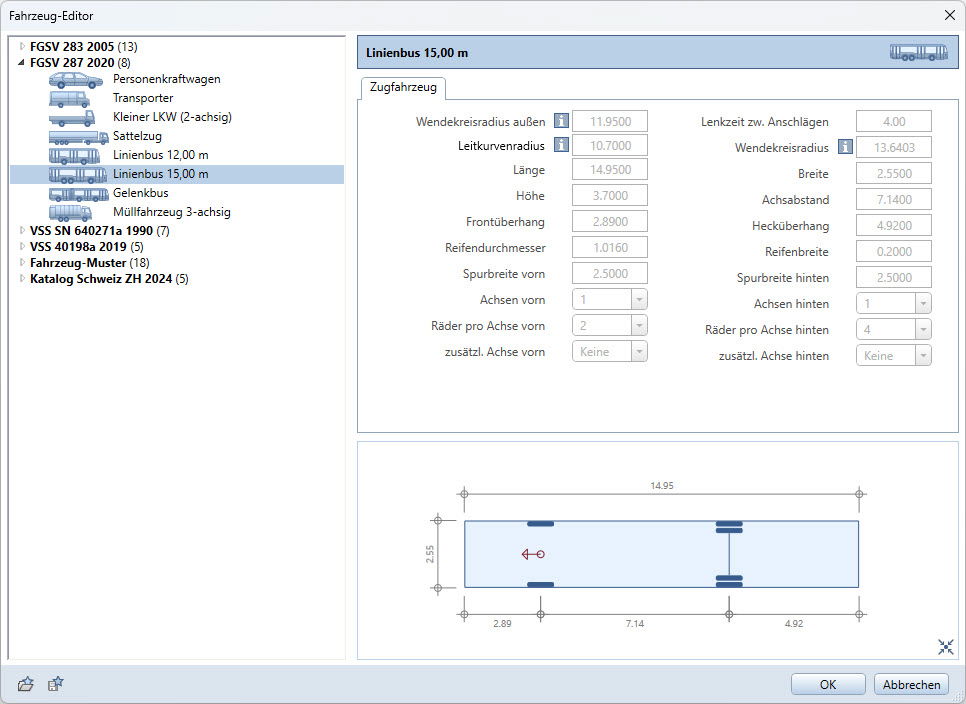Switch to the Zugfahrzeug tab
The height and width of the screenshot is (704, 966).
[403, 87]
